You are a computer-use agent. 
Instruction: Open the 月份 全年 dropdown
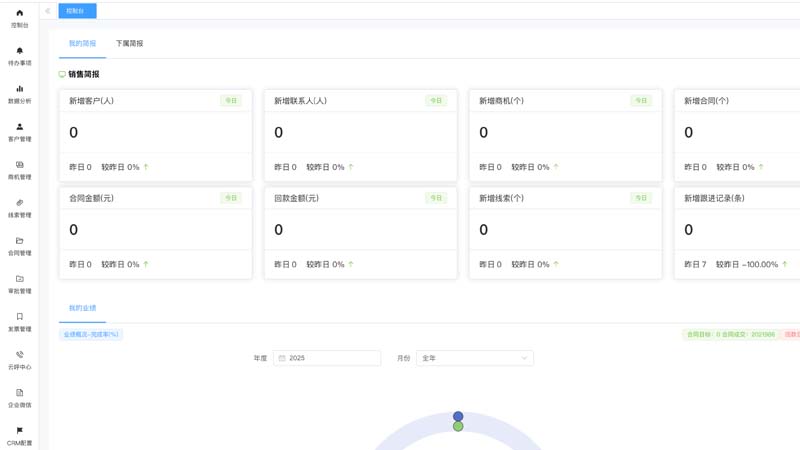pos(475,358)
